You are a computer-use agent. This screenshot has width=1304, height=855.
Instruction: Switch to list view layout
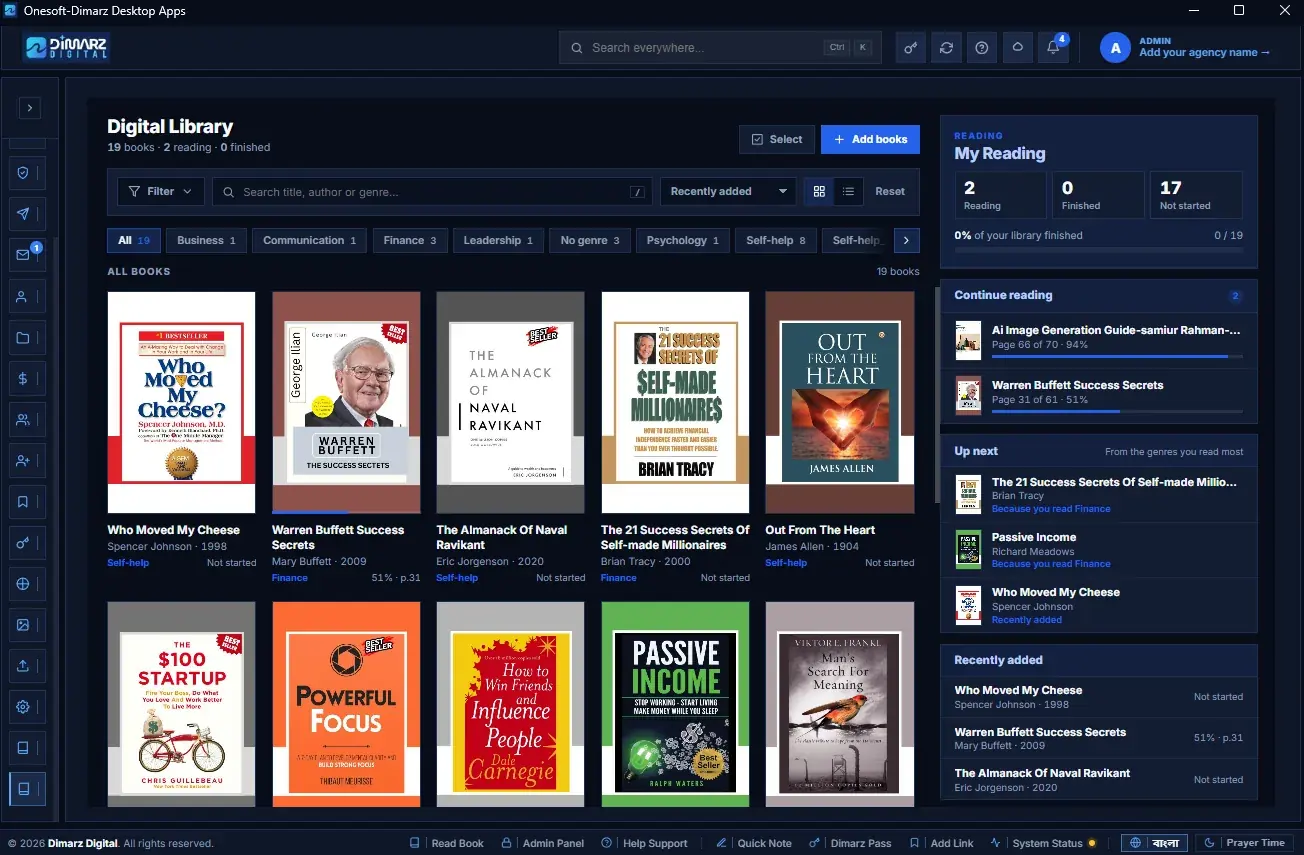848,192
